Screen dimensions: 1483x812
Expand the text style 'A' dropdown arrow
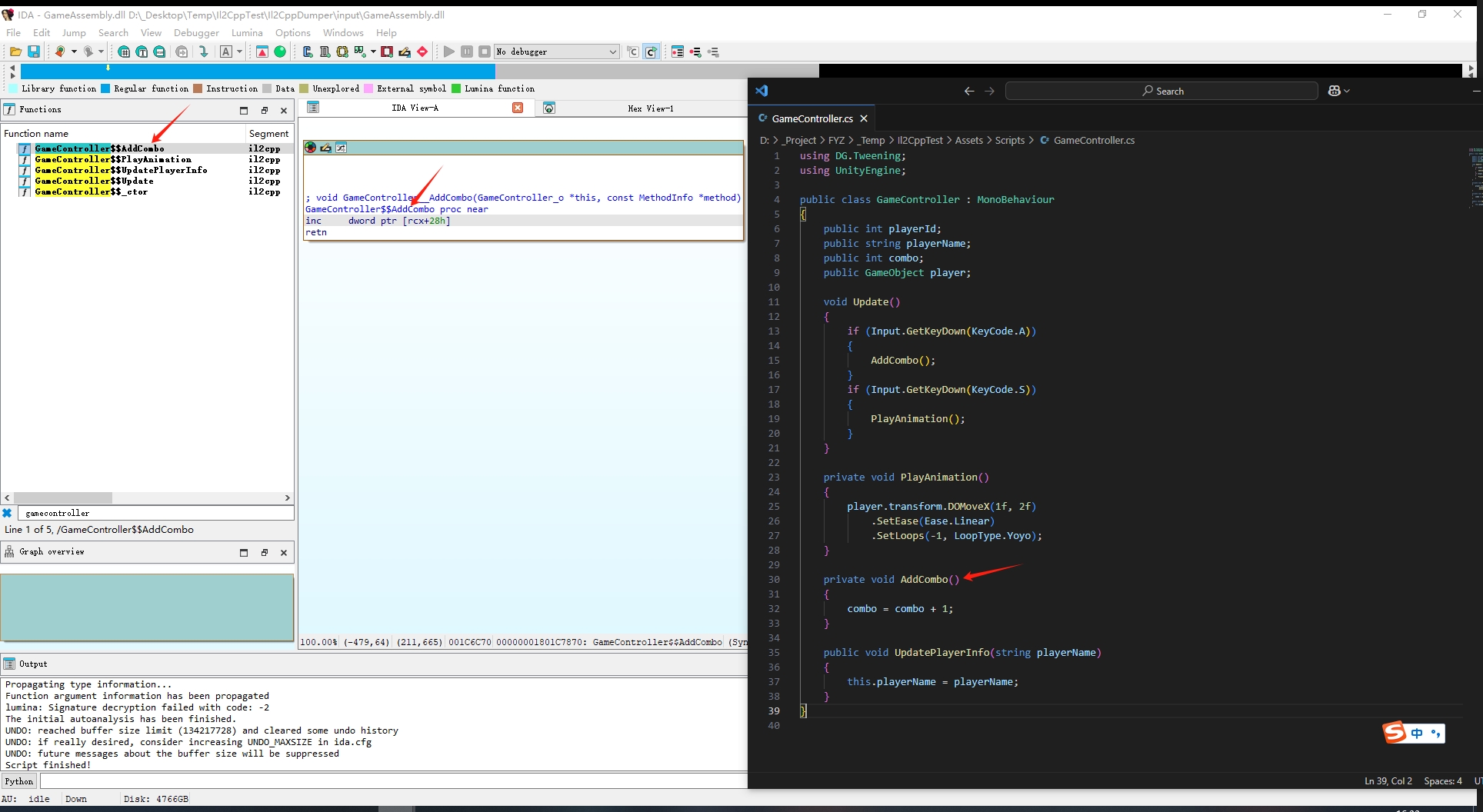click(240, 52)
